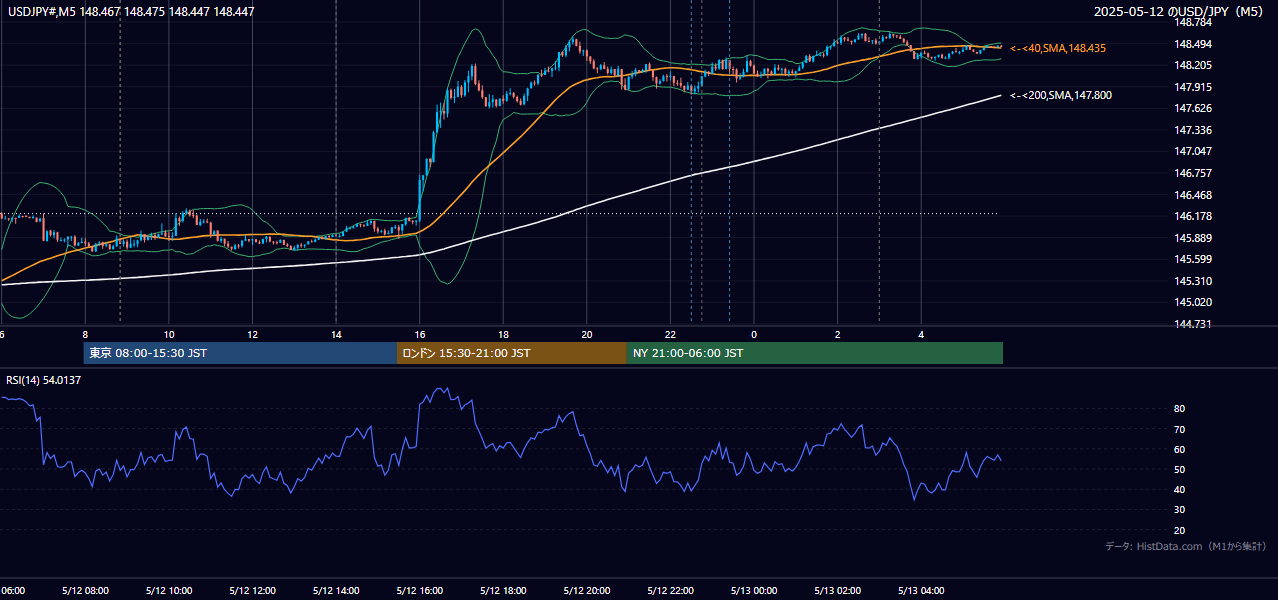Click the ロンドン 15:30-21:00 JST session bar

(x=512, y=353)
